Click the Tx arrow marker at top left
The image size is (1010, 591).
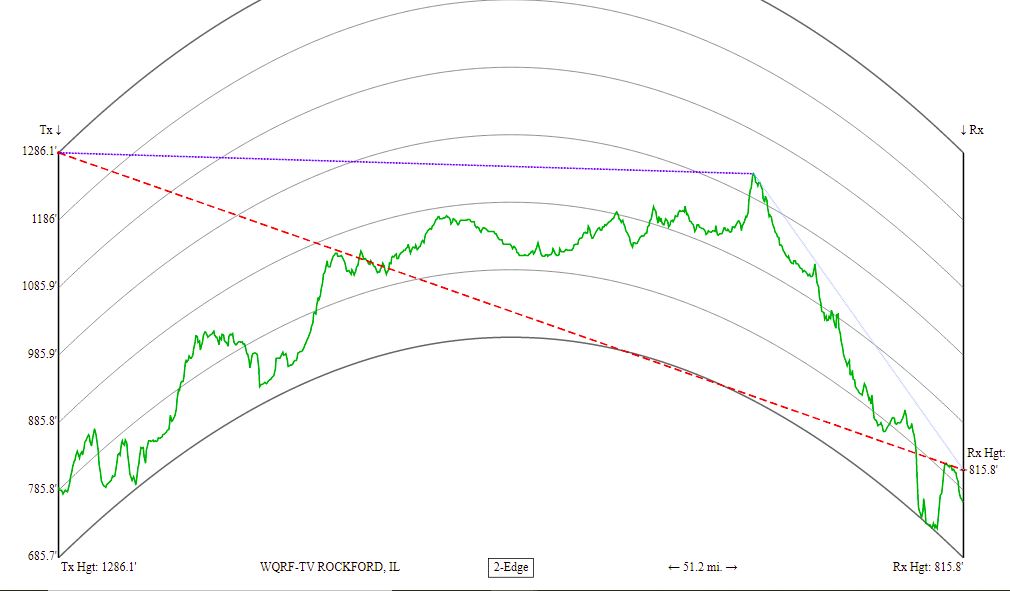pyautogui.click(x=51, y=130)
